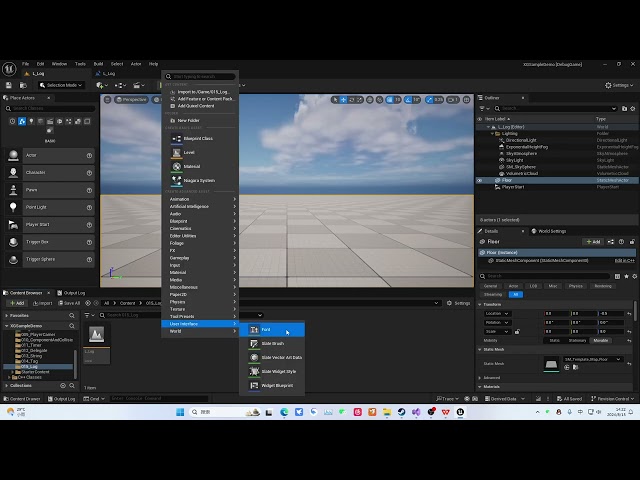Viewport: 640px width, 480px height.
Task: Open the Content Drawer button
Action: 22,399
